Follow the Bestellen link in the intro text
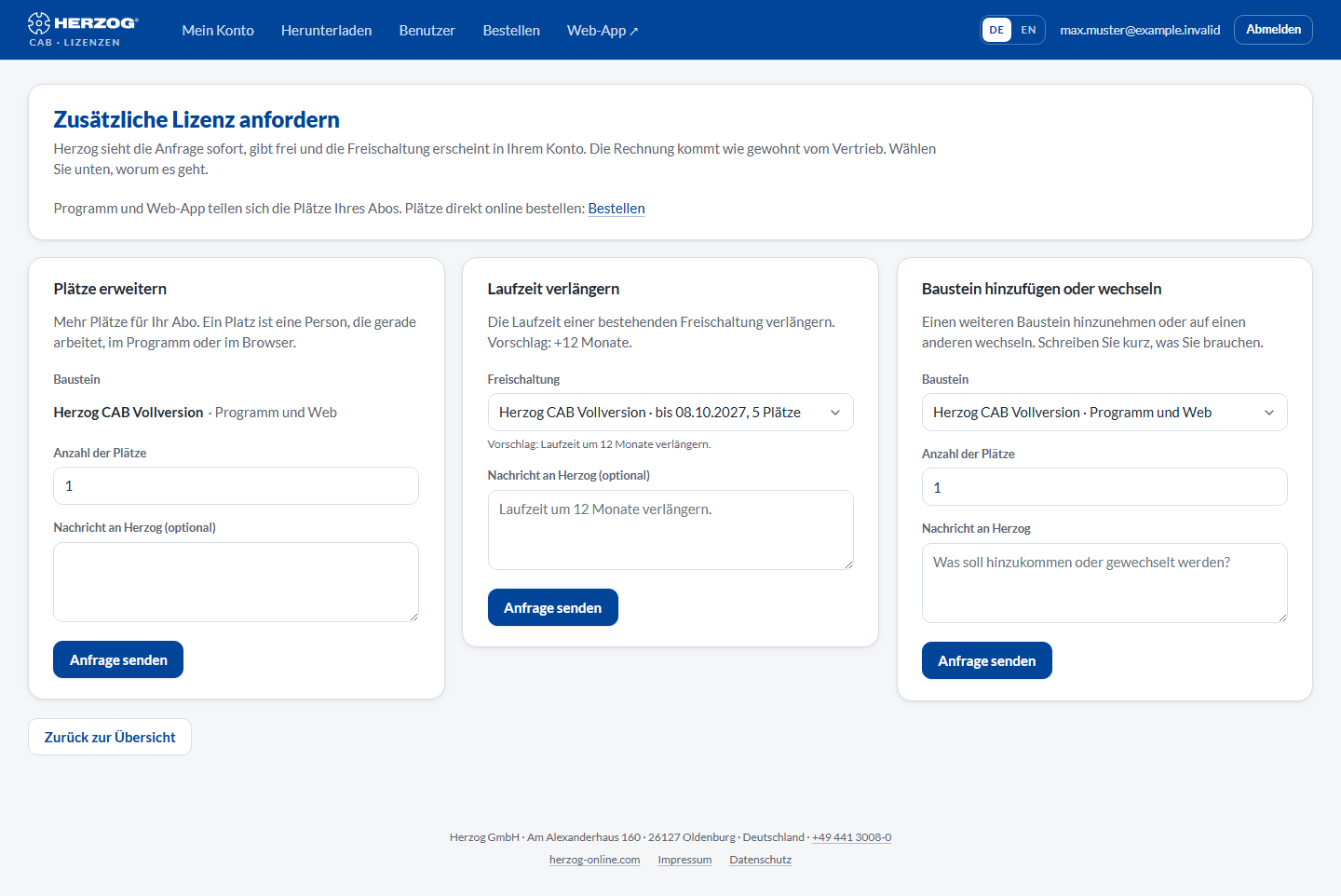 [616, 209]
